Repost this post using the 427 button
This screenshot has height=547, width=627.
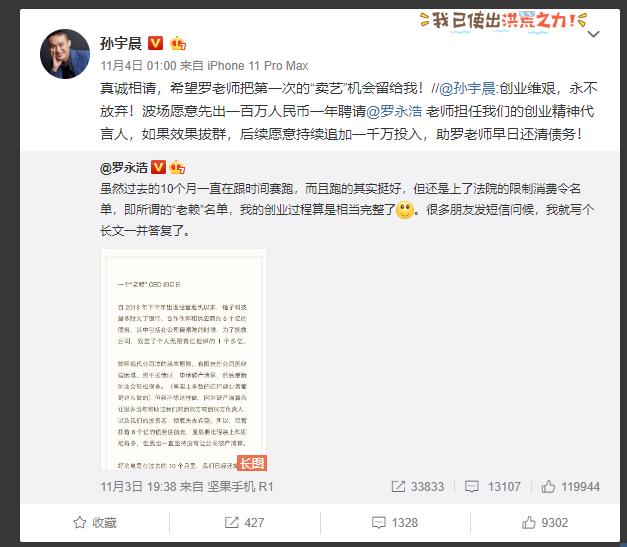coord(244,523)
